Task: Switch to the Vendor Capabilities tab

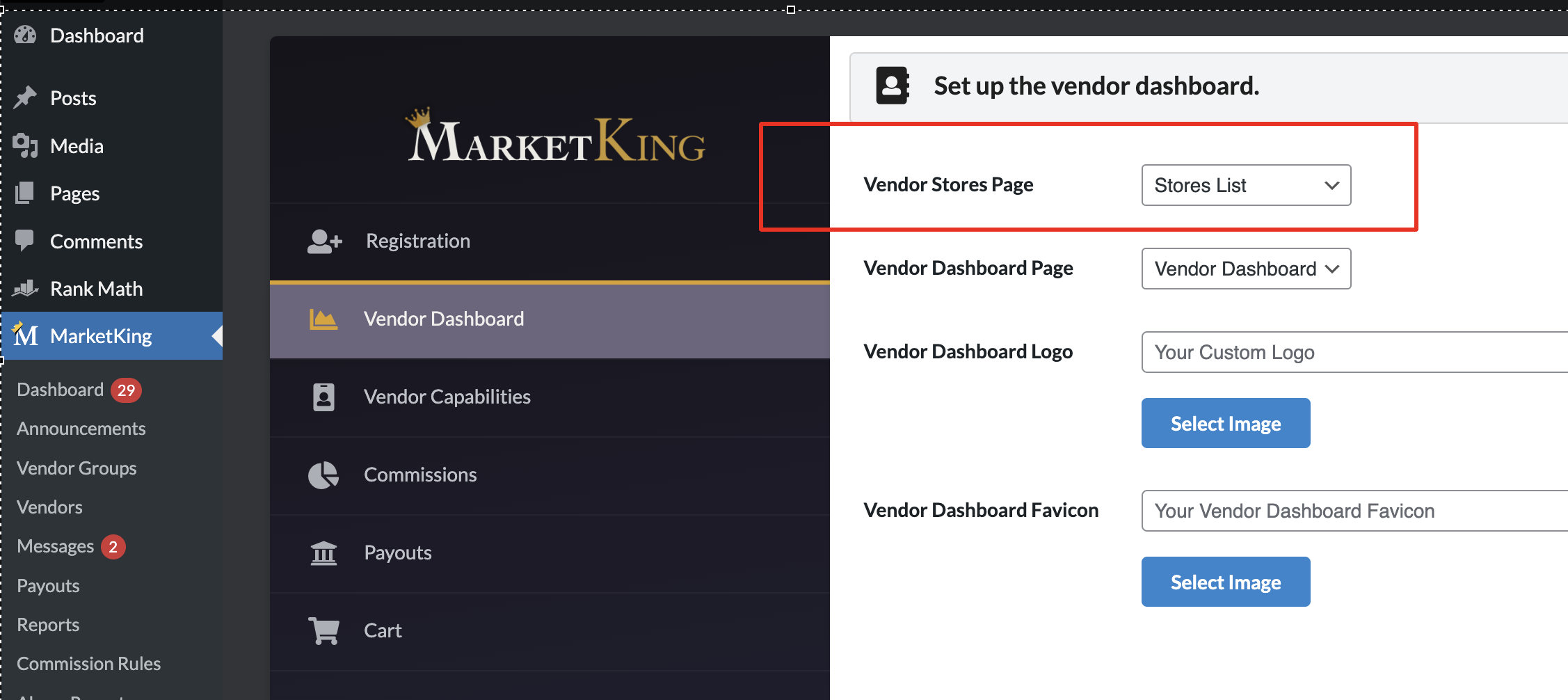Action: [x=550, y=397]
